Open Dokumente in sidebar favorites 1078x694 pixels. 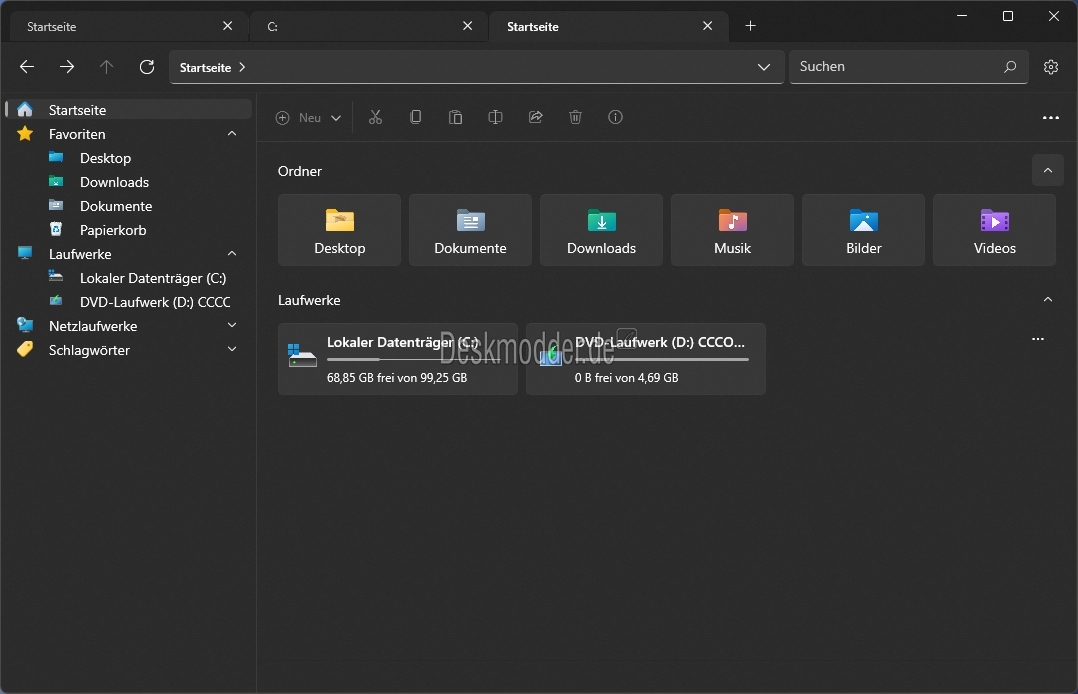tap(129, 206)
